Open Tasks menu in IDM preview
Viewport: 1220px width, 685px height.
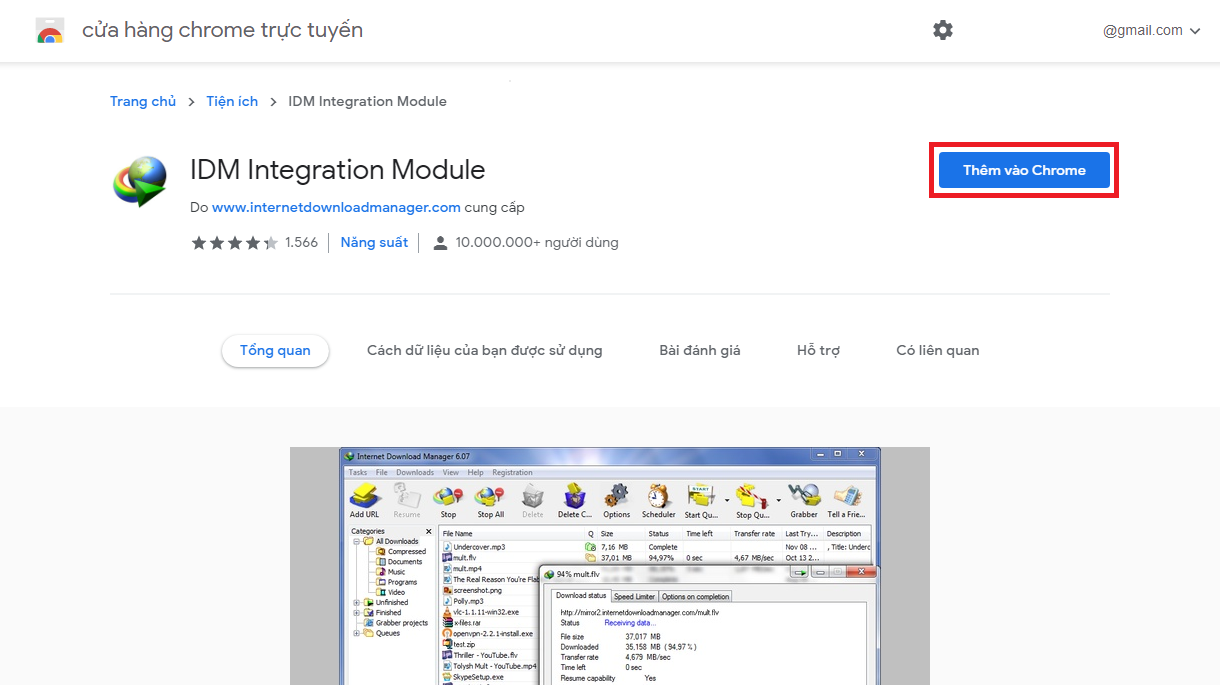[357, 472]
